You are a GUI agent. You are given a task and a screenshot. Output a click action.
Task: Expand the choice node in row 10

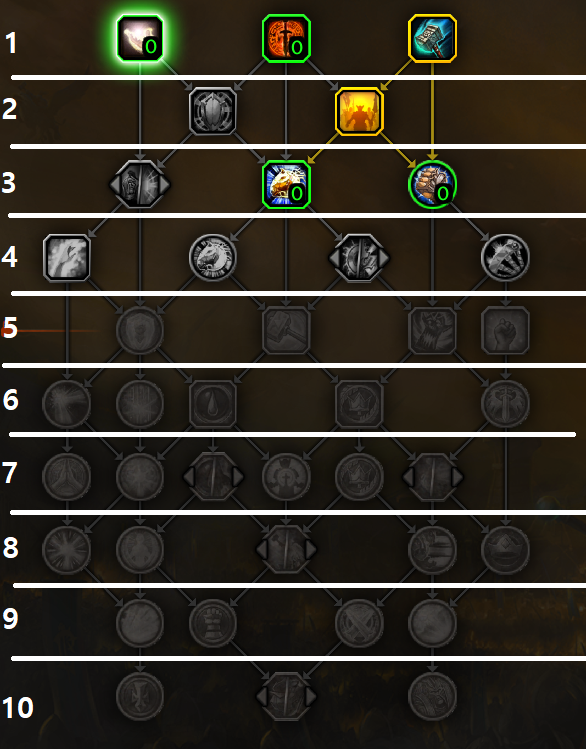point(286,696)
